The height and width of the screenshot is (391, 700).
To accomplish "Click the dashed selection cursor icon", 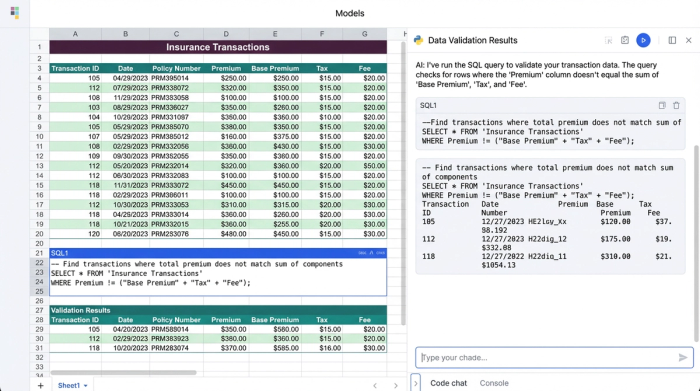I will [x=608, y=40].
